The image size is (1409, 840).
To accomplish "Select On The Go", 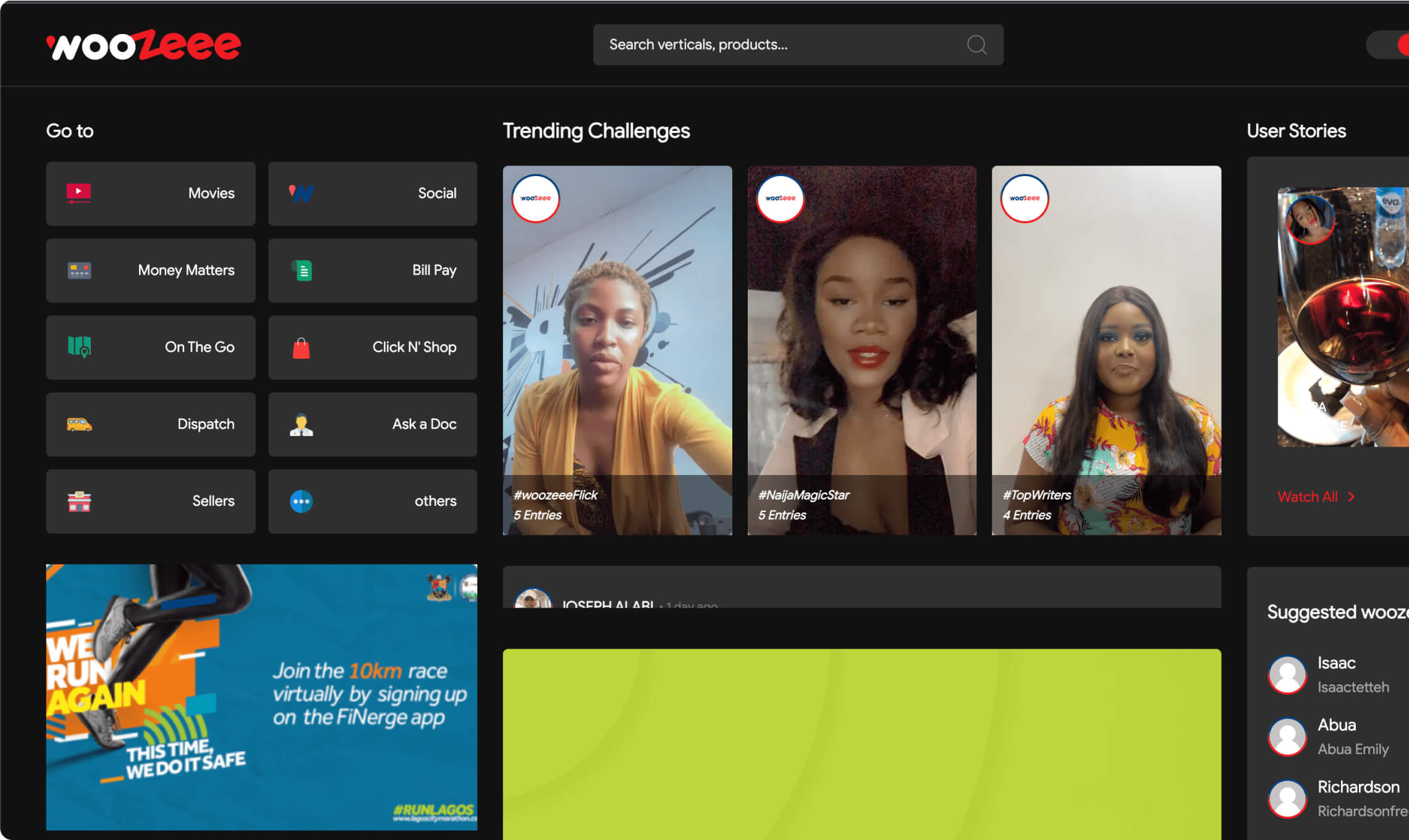I will click(150, 347).
